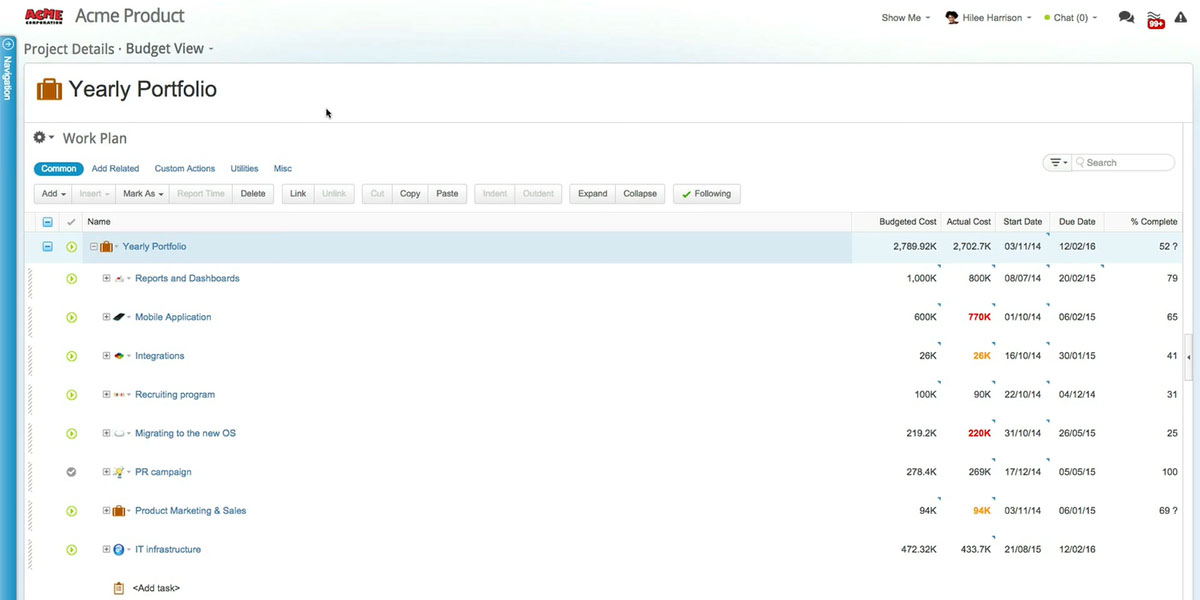This screenshot has height=600, width=1200.
Task: Click the Collapse button
Action: (640, 193)
